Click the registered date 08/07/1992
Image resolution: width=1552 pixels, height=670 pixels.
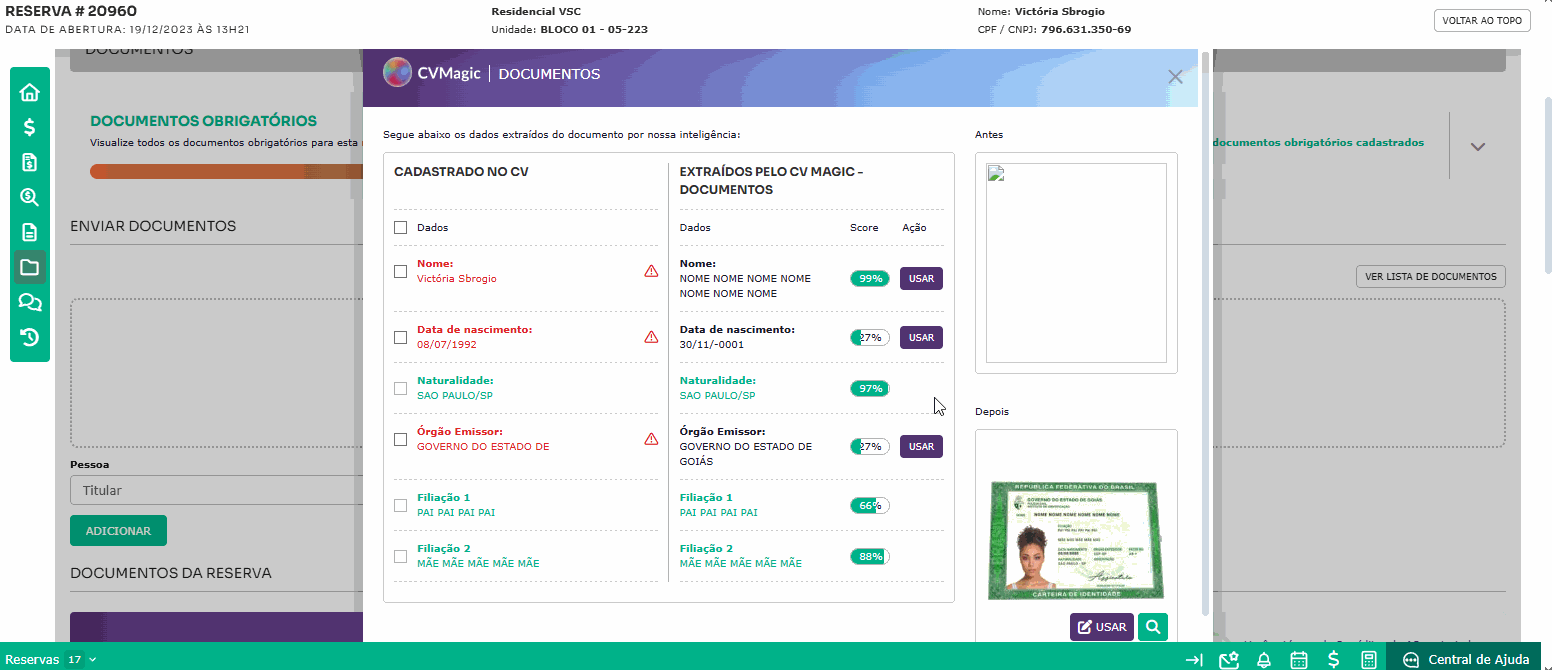click(447, 344)
